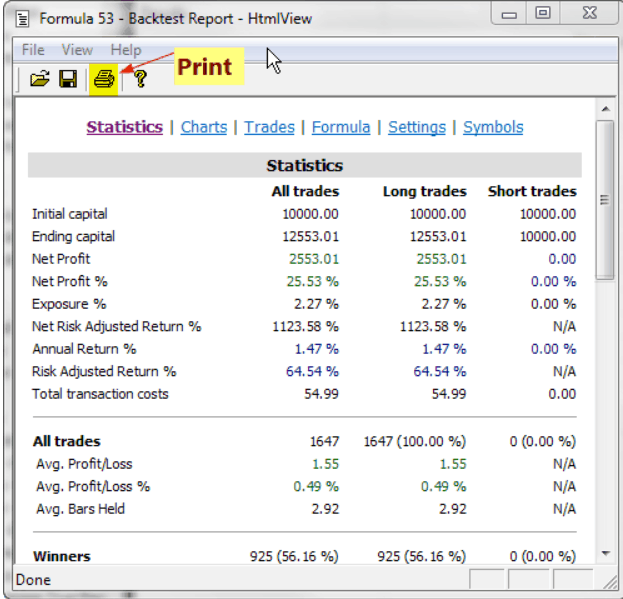
Task: Open the View menu
Action: [77, 50]
